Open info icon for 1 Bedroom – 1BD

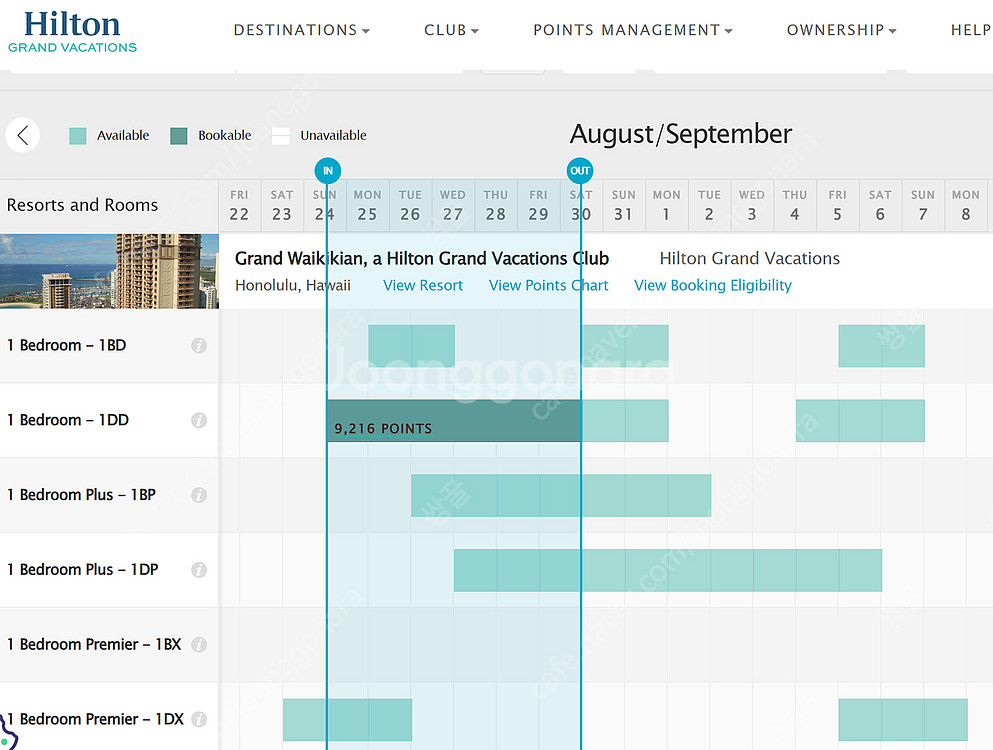click(199, 345)
